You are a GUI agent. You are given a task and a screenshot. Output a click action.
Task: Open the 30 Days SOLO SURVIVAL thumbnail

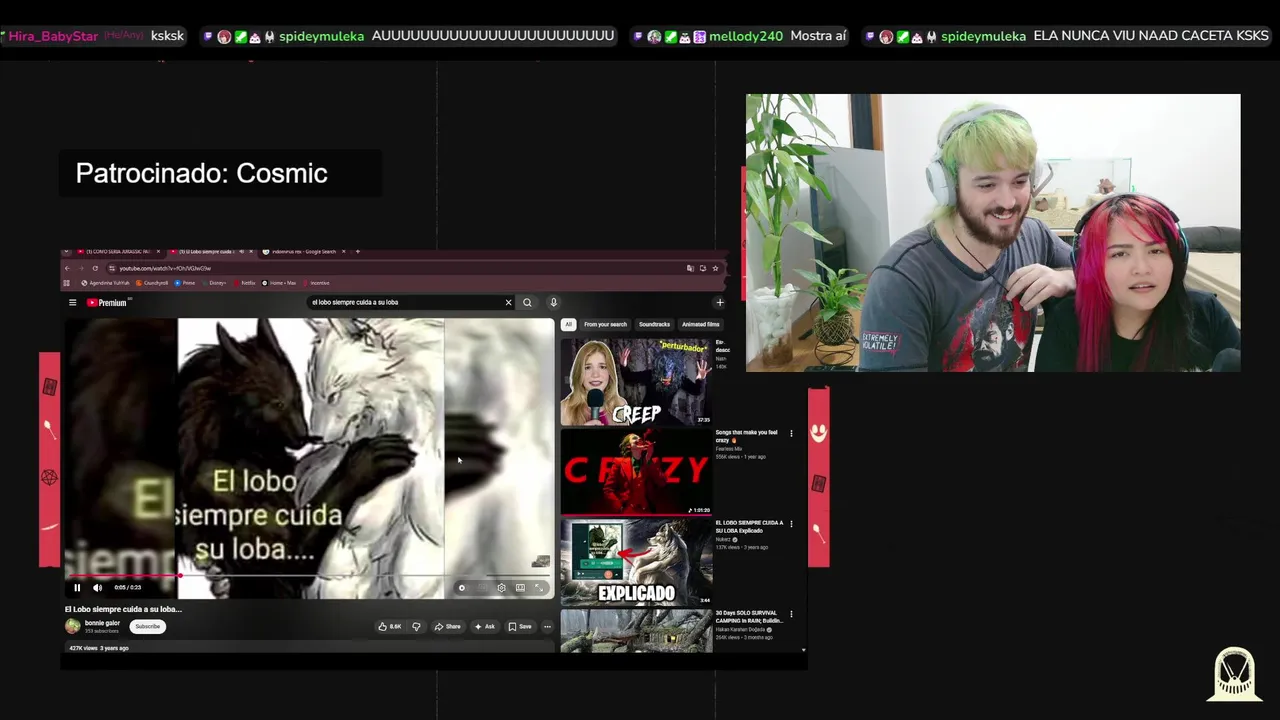tap(636, 631)
